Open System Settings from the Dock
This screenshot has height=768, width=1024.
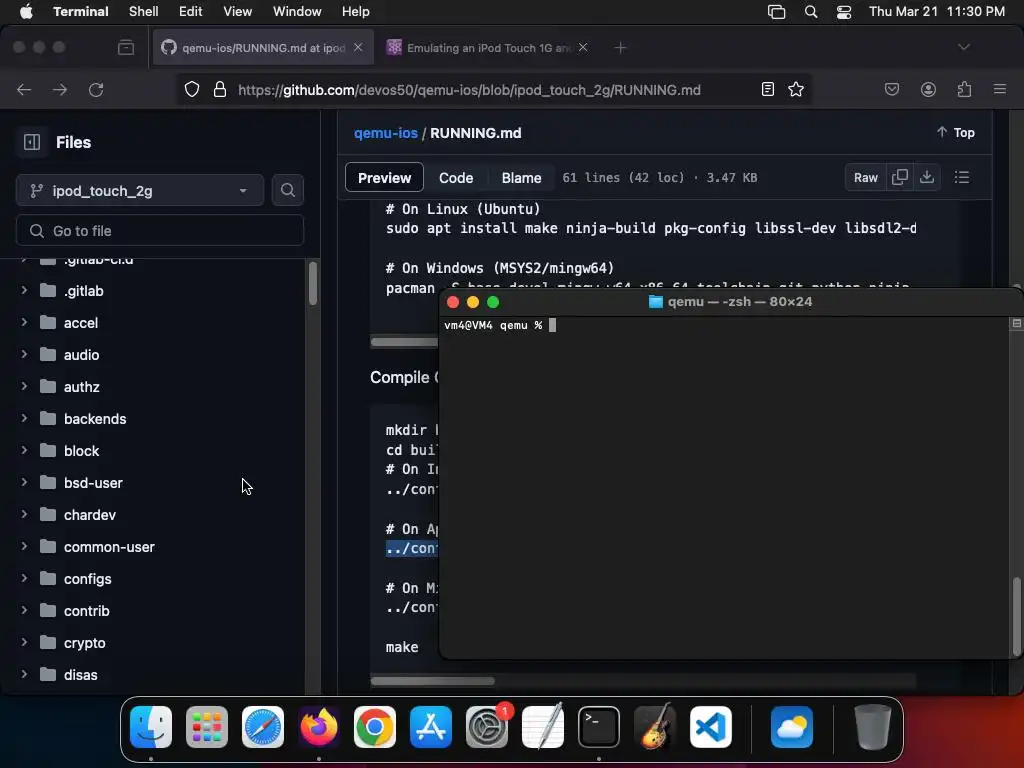(x=487, y=727)
